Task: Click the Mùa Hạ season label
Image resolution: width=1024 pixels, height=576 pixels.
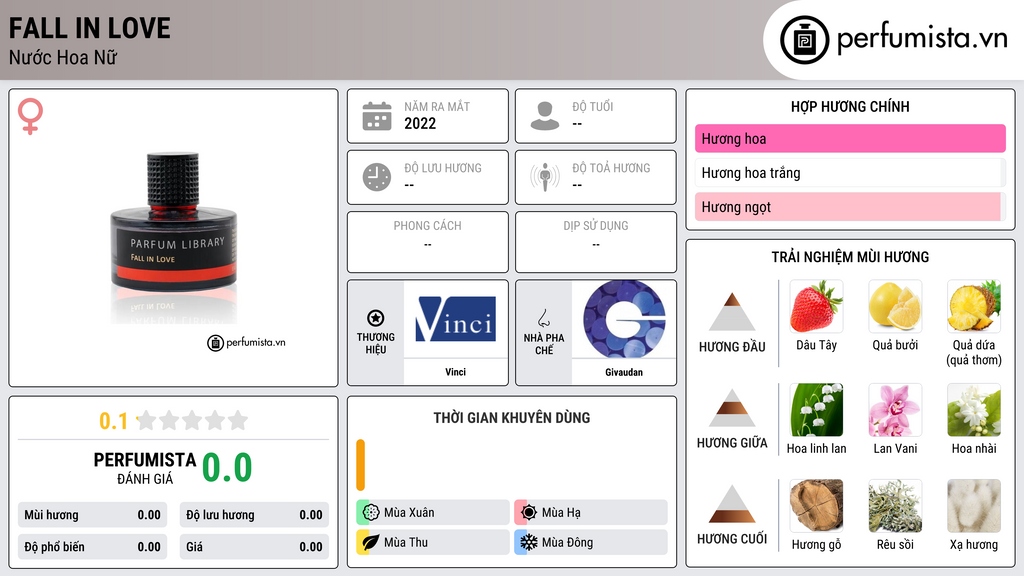Action: click(x=561, y=513)
